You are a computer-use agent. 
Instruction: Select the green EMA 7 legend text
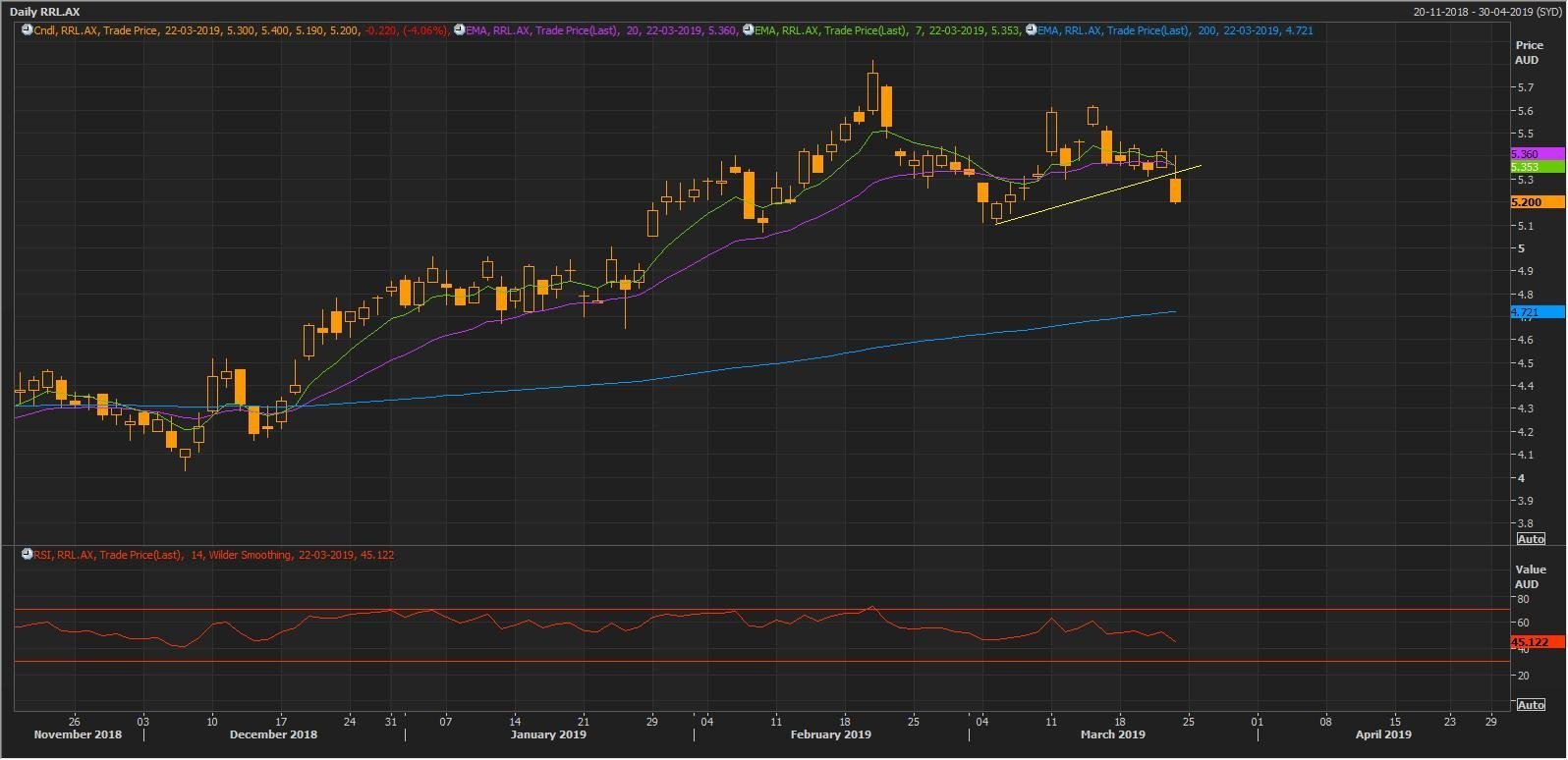coord(887,30)
